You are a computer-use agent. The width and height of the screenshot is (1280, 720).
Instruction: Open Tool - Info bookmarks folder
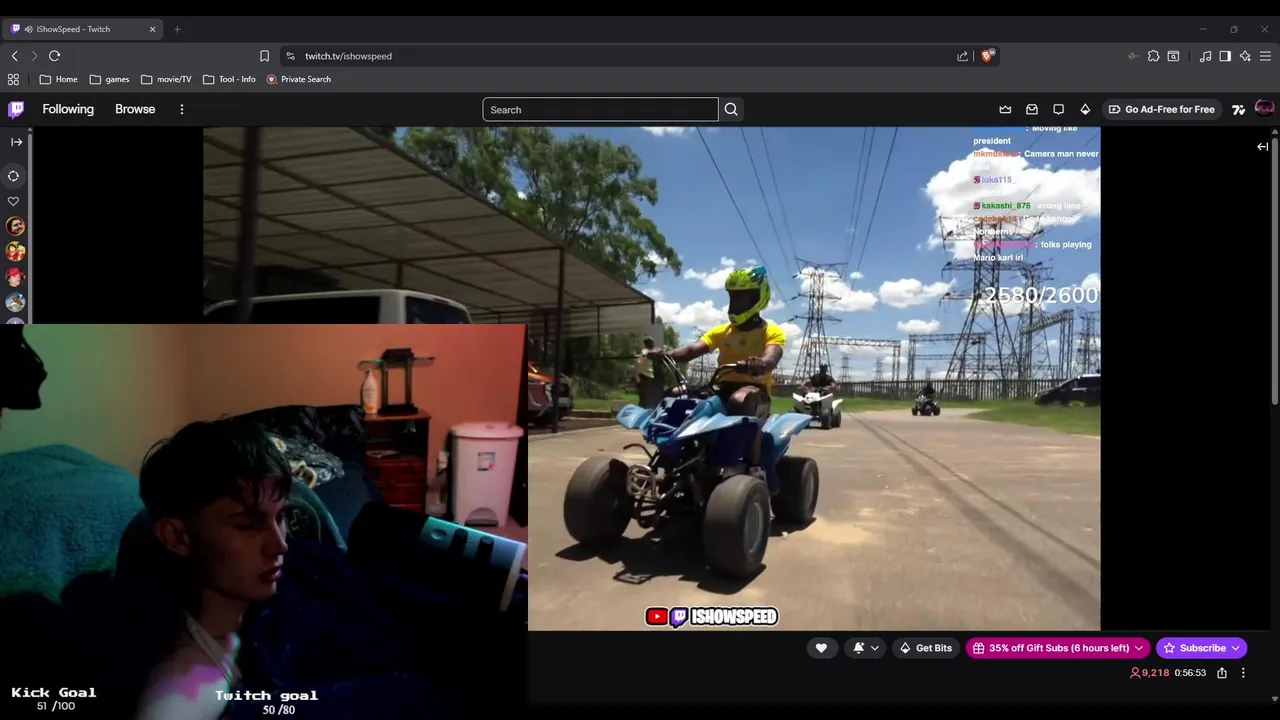pos(229,79)
